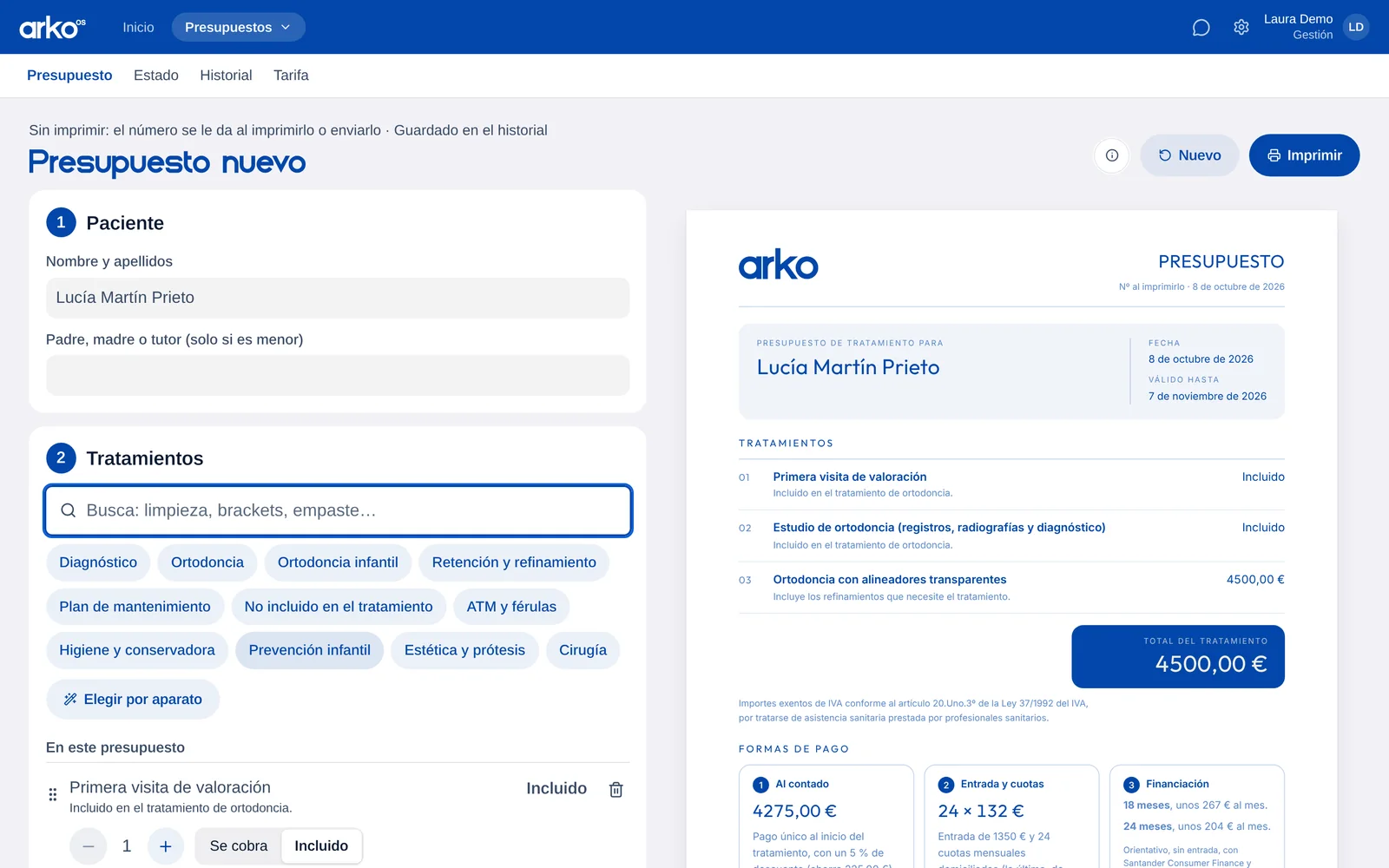Open the settings gear icon
This screenshot has height=868, width=1389.
[1241, 28]
